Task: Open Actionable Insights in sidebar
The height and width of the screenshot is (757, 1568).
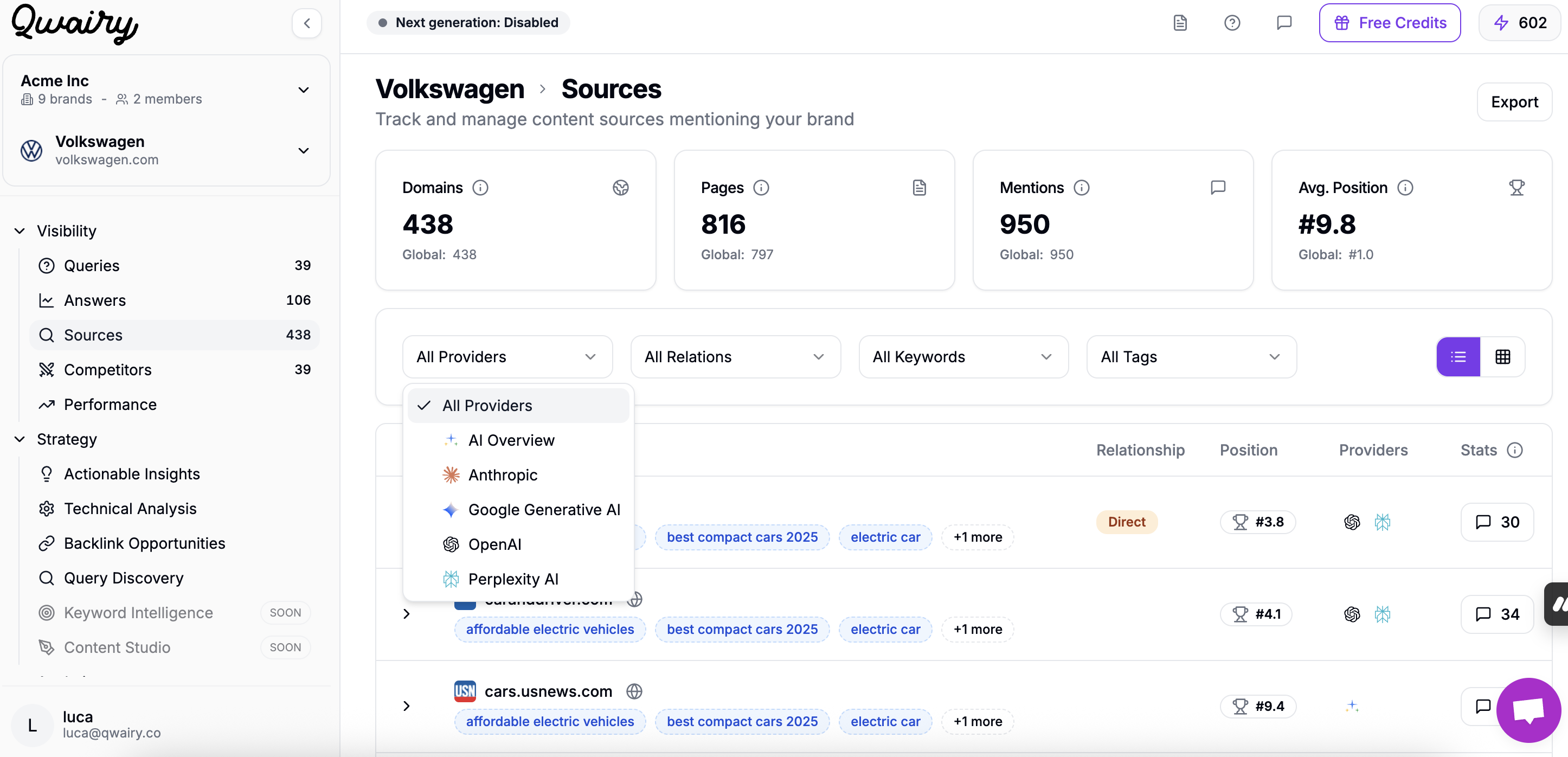Action: [x=174, y=474]
